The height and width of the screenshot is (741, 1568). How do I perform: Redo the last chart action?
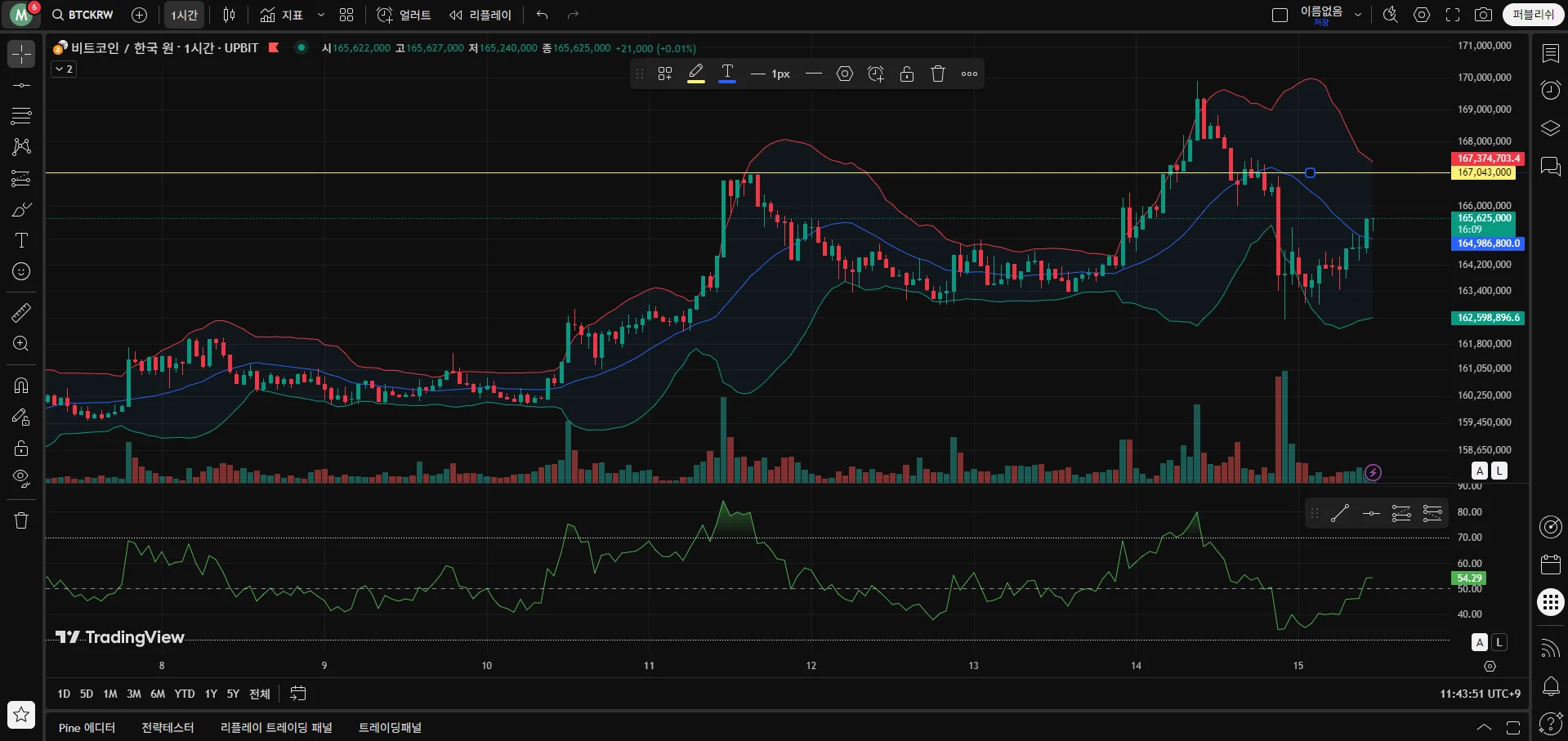tap(573, 15)
